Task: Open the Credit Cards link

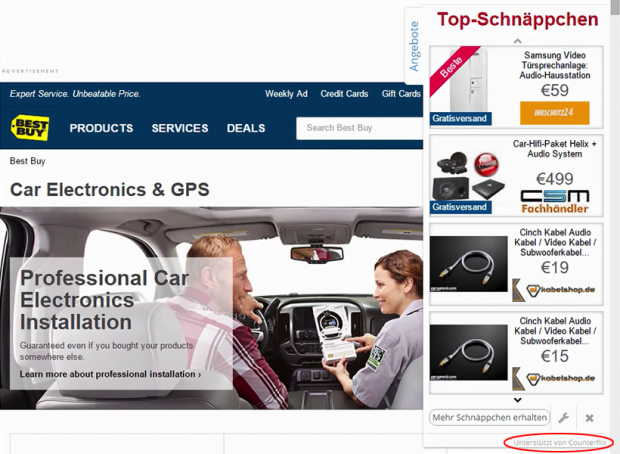Action: click(344, 94)
